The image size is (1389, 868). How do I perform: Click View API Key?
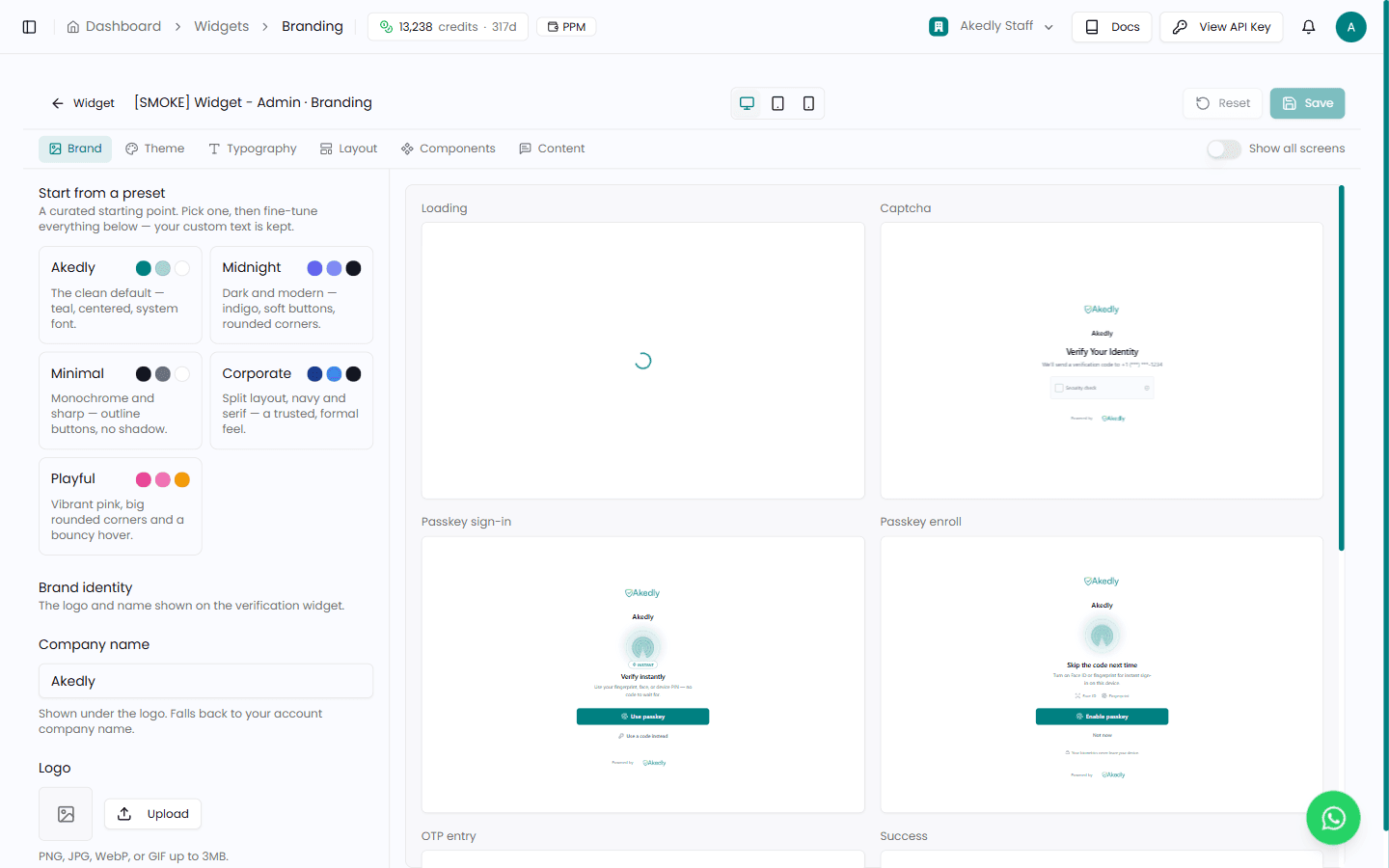1221,27
